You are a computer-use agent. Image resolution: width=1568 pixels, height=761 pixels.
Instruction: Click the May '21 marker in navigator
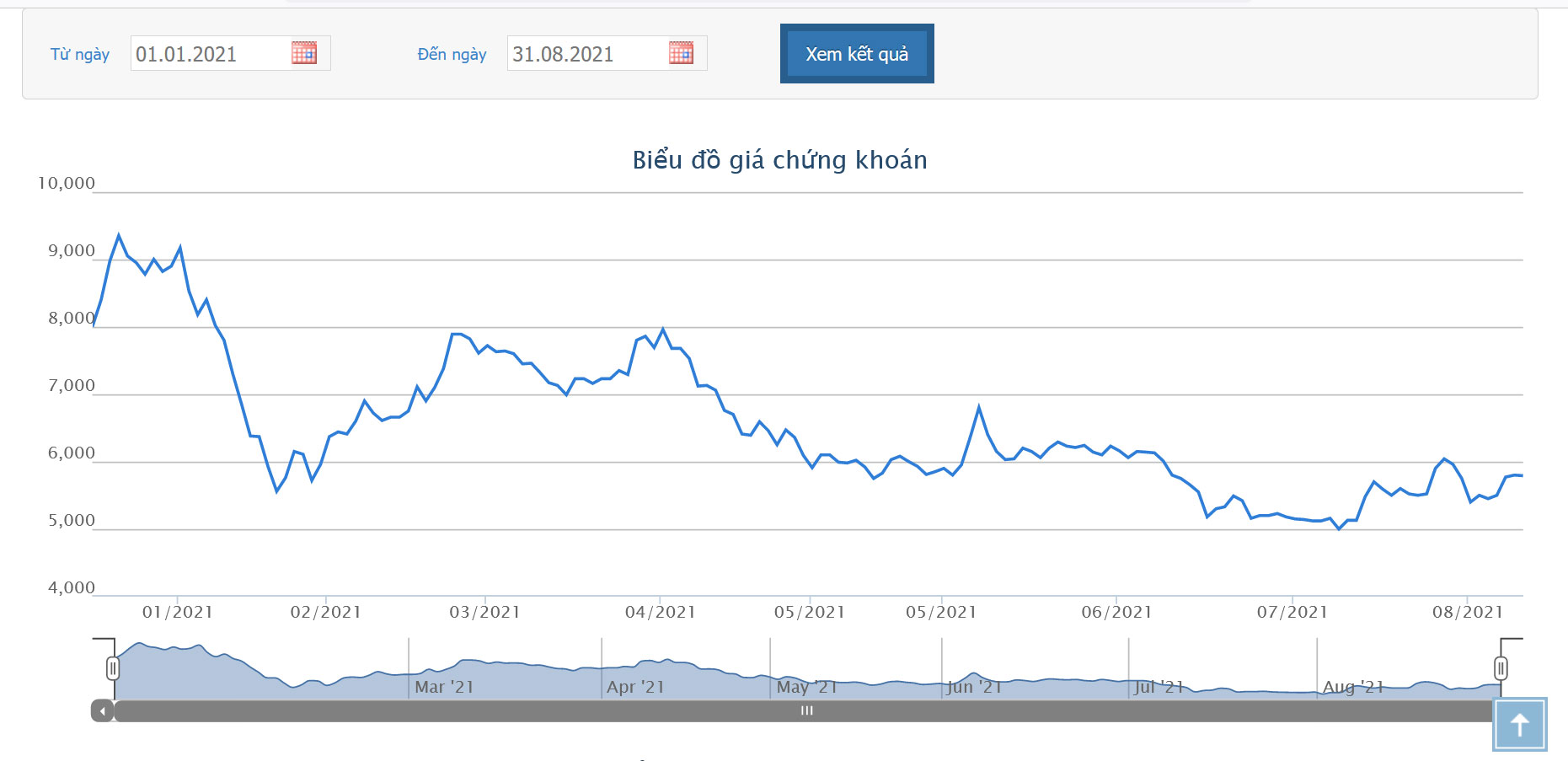tap(806, 687)
